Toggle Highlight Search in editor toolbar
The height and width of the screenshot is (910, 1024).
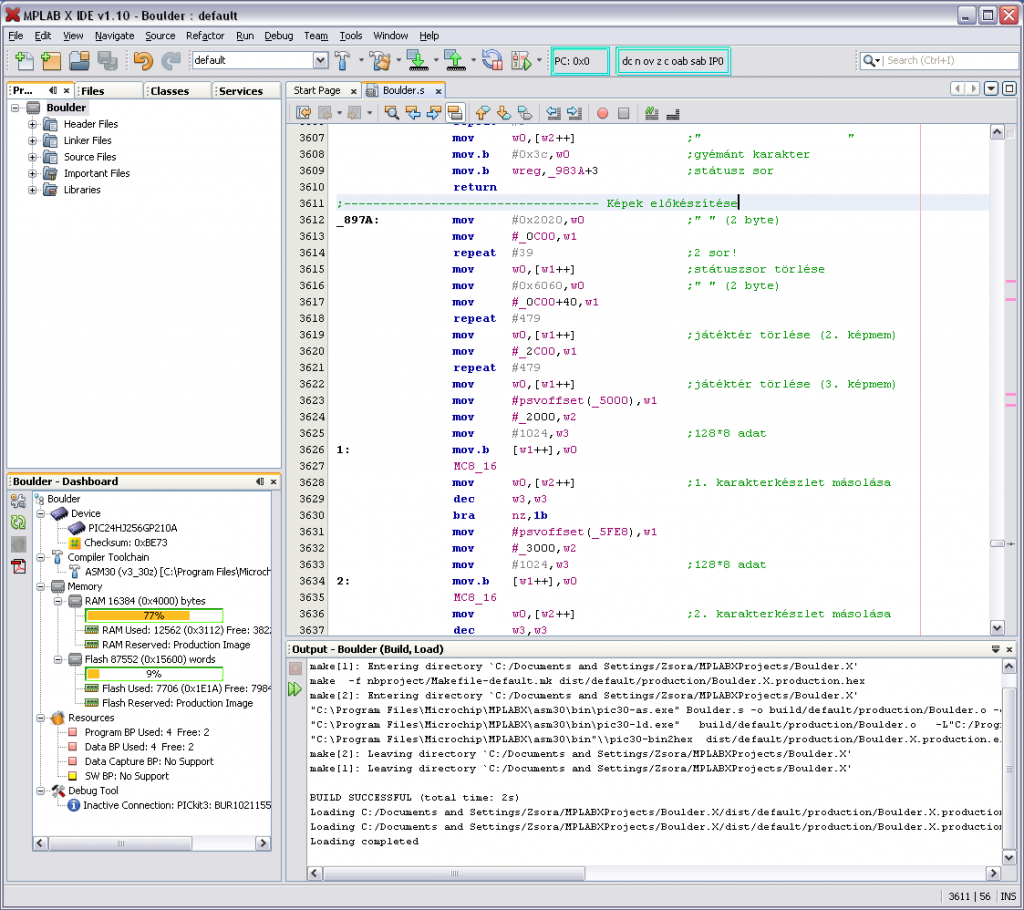point(455,113)
